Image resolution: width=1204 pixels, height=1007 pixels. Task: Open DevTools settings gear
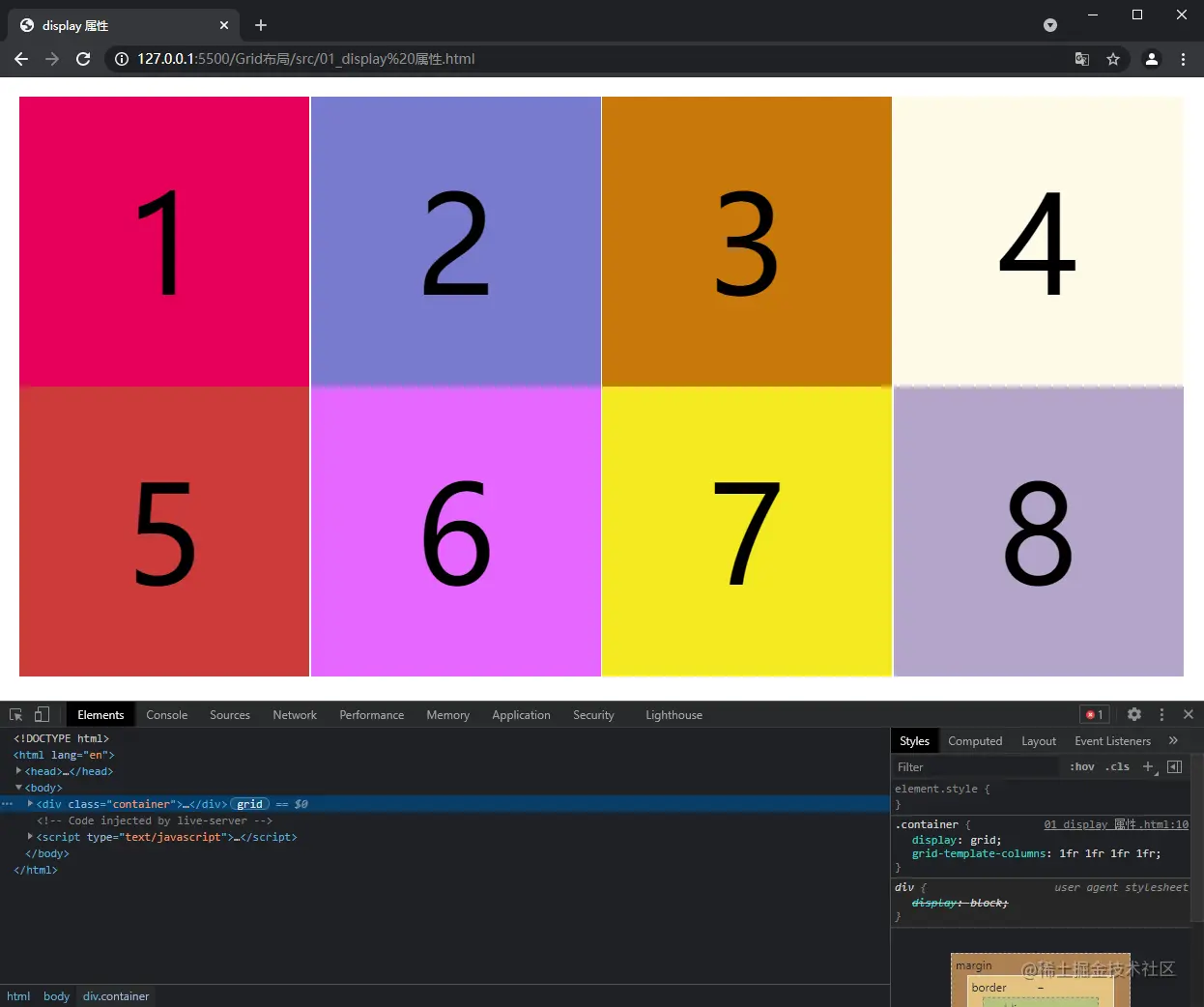pyautogui.click(x=1134, y=715)
